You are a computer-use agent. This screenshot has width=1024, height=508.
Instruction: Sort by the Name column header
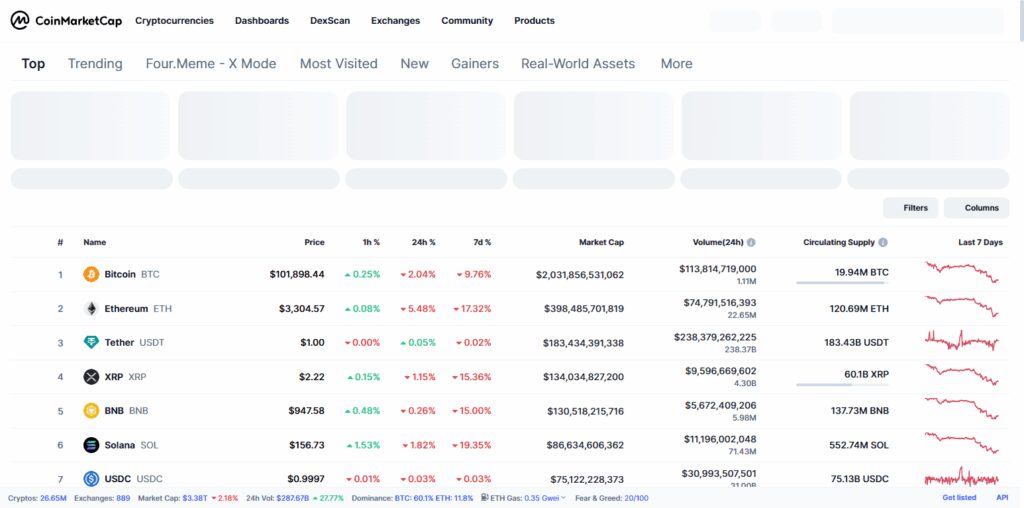click(x=95, y=242)
